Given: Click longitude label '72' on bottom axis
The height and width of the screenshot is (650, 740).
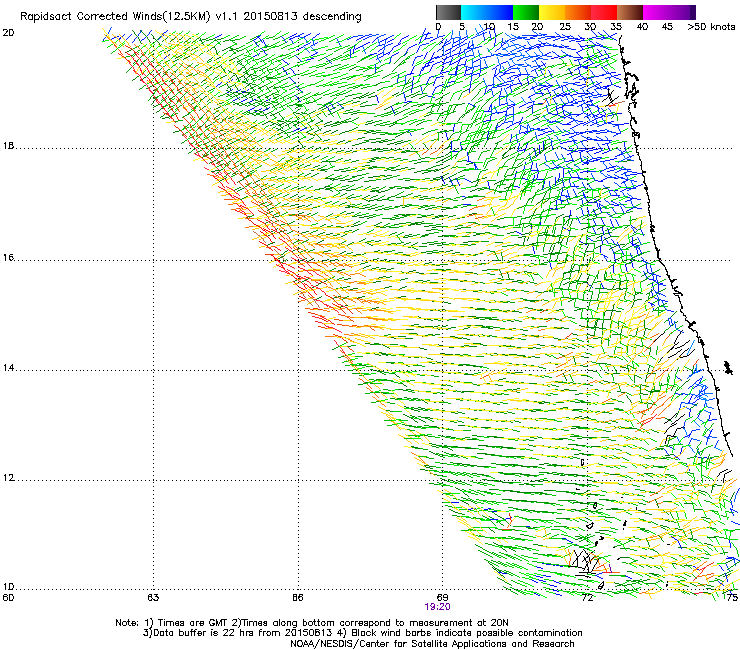Looking at the screenshot, I should [x=587, y=598].
